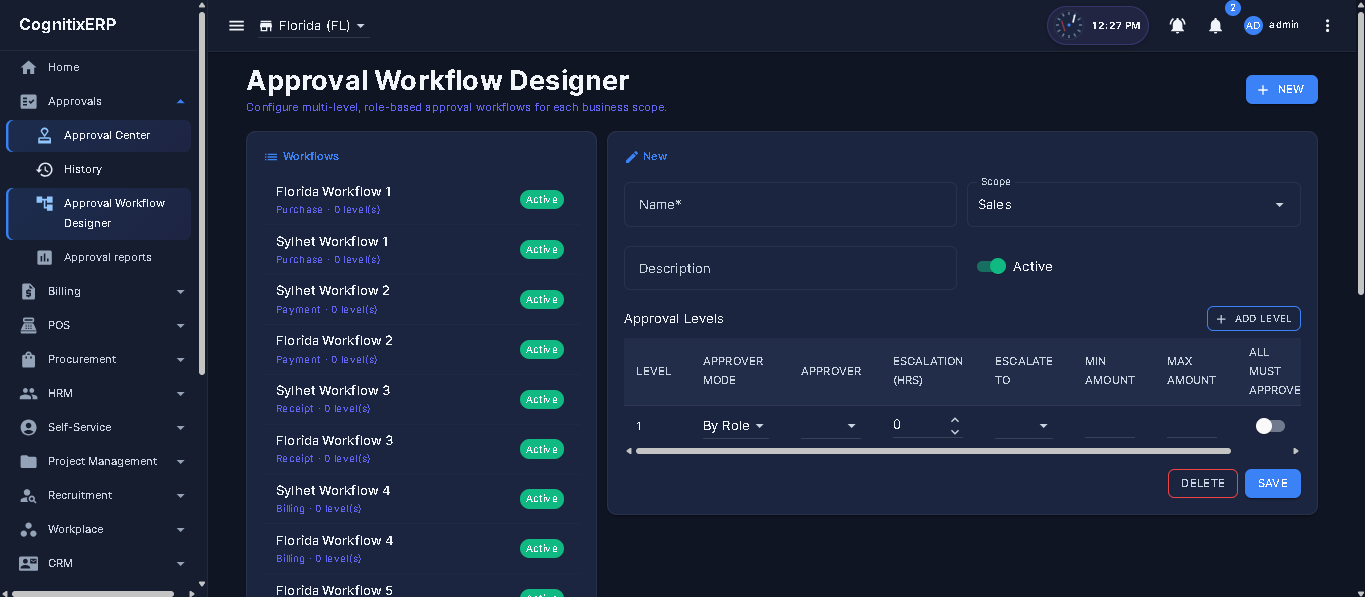Click the Workflows list icon

tap(270, 156)
